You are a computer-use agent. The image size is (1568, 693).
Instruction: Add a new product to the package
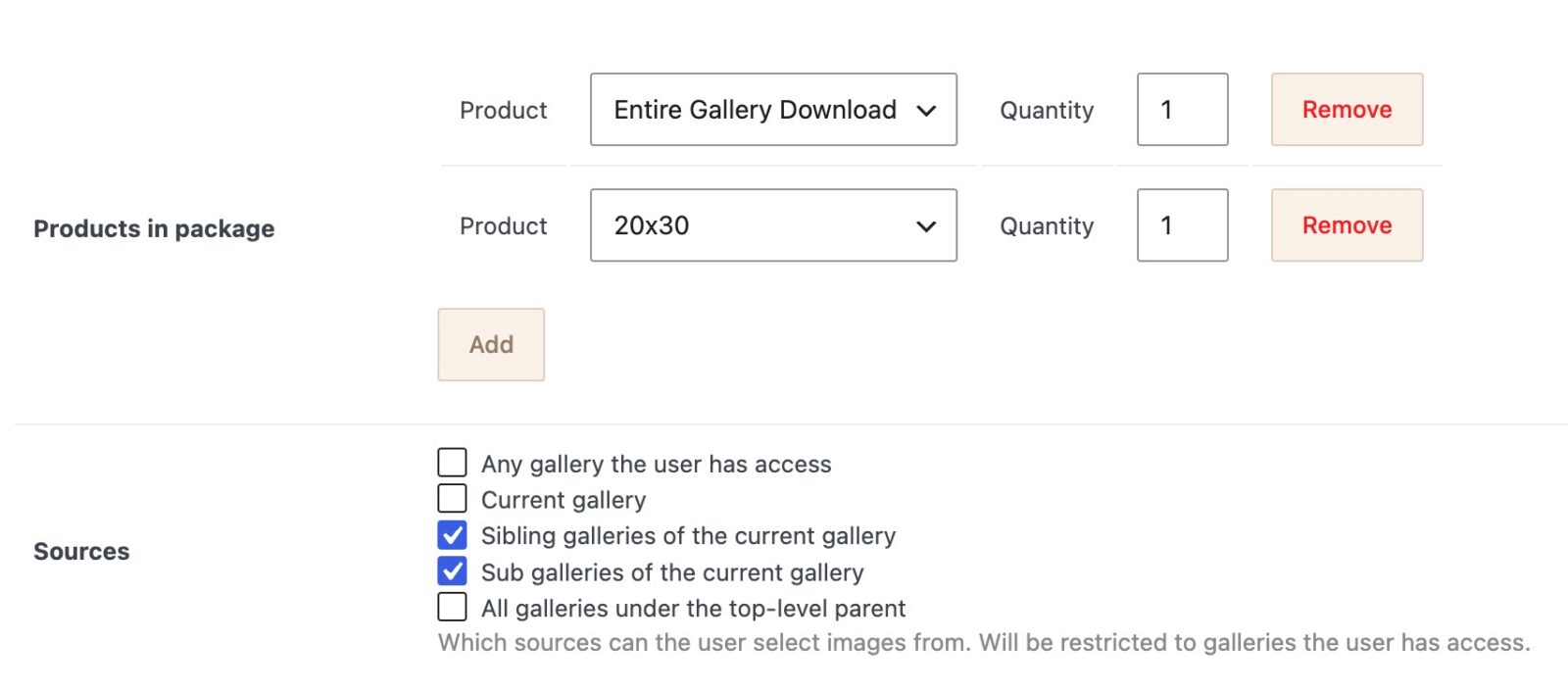491,344
